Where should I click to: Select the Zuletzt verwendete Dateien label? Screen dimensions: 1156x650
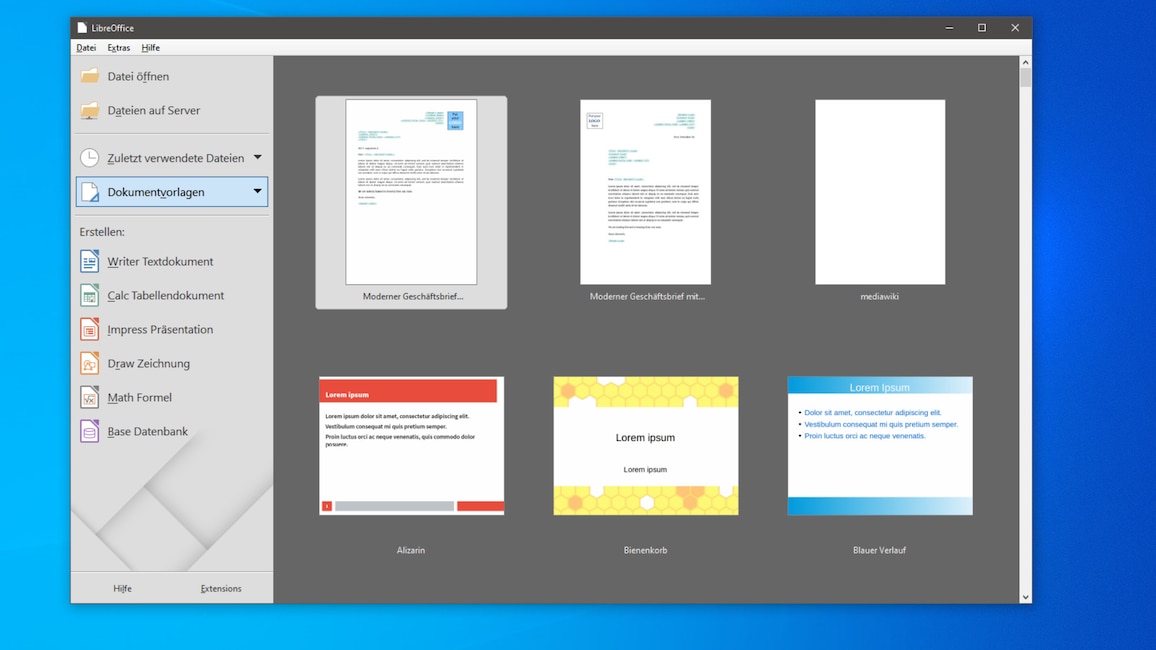(175, 158)
